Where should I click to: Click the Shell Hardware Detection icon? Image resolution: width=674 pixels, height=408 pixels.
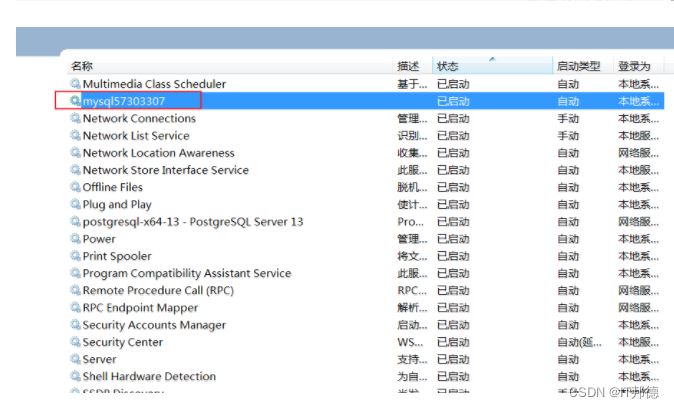(75, 376)
